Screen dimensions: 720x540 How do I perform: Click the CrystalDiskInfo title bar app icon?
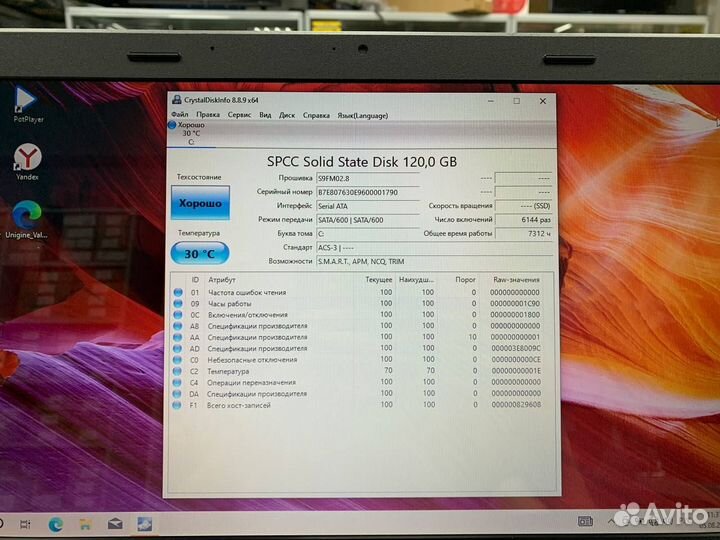[x=176, y=100]
